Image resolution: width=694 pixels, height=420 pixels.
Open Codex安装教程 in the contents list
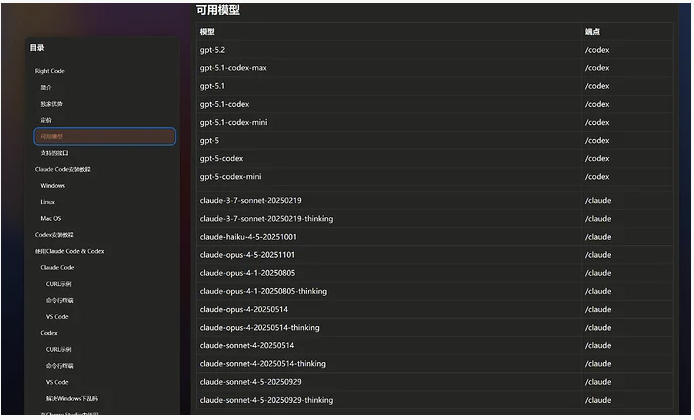coord(54,235)
